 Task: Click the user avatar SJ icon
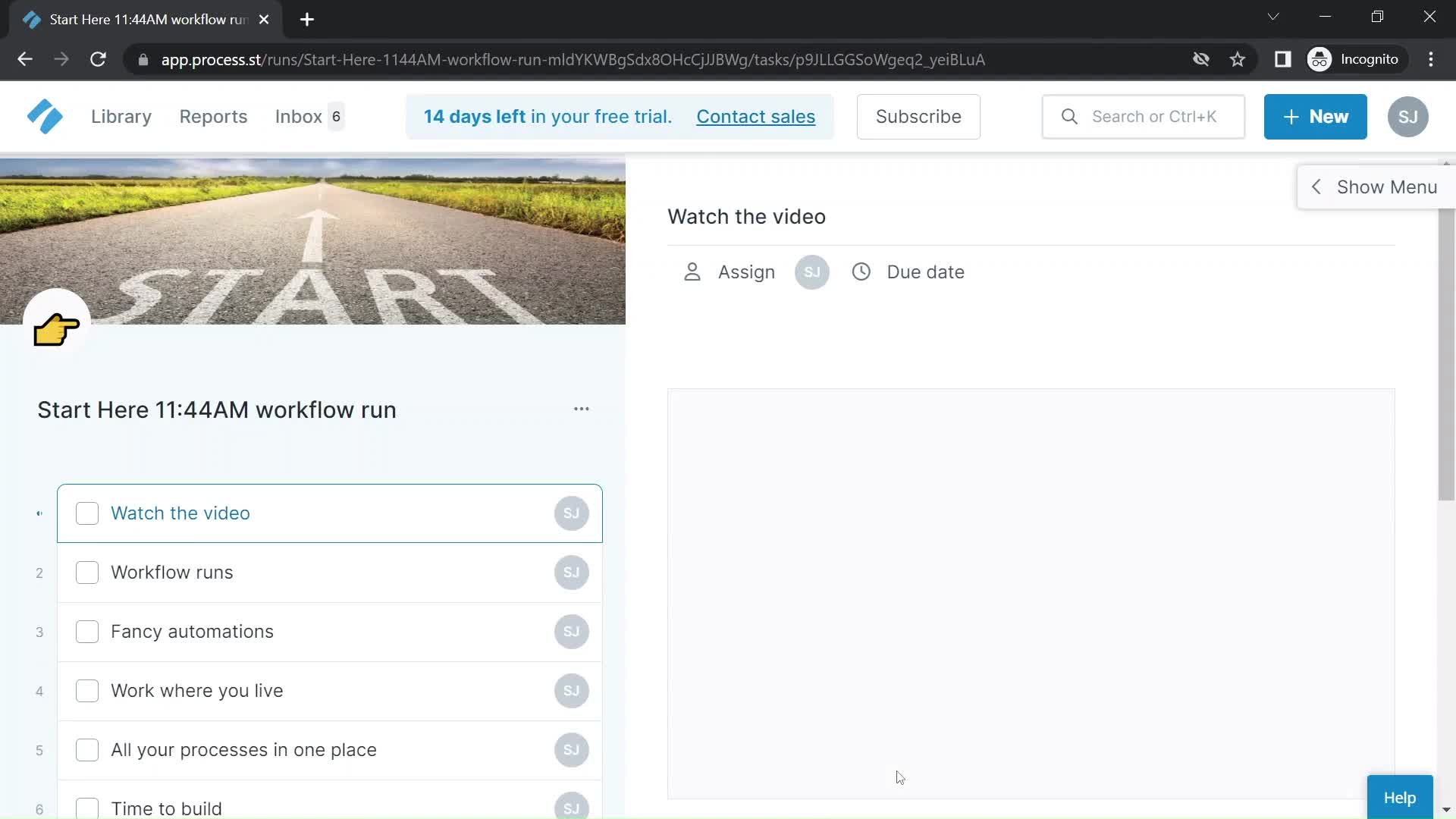(x=1408, y=117)
